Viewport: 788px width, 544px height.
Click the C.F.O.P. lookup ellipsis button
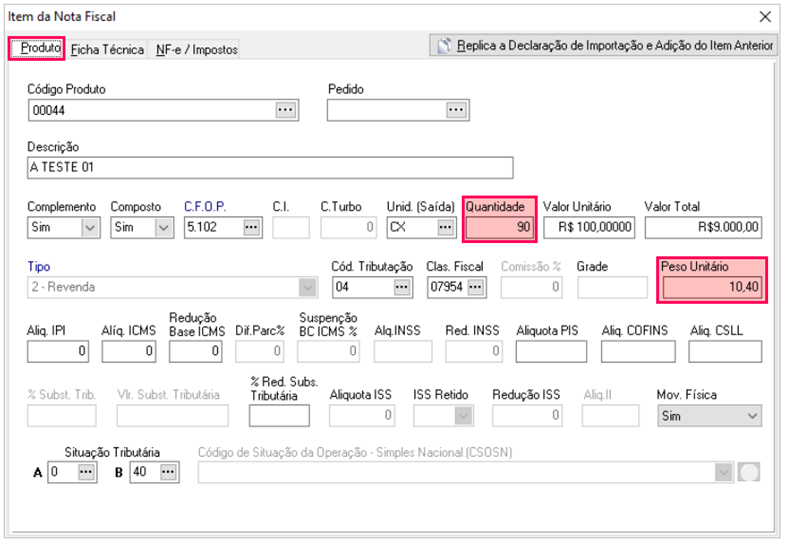pos(251,228)
